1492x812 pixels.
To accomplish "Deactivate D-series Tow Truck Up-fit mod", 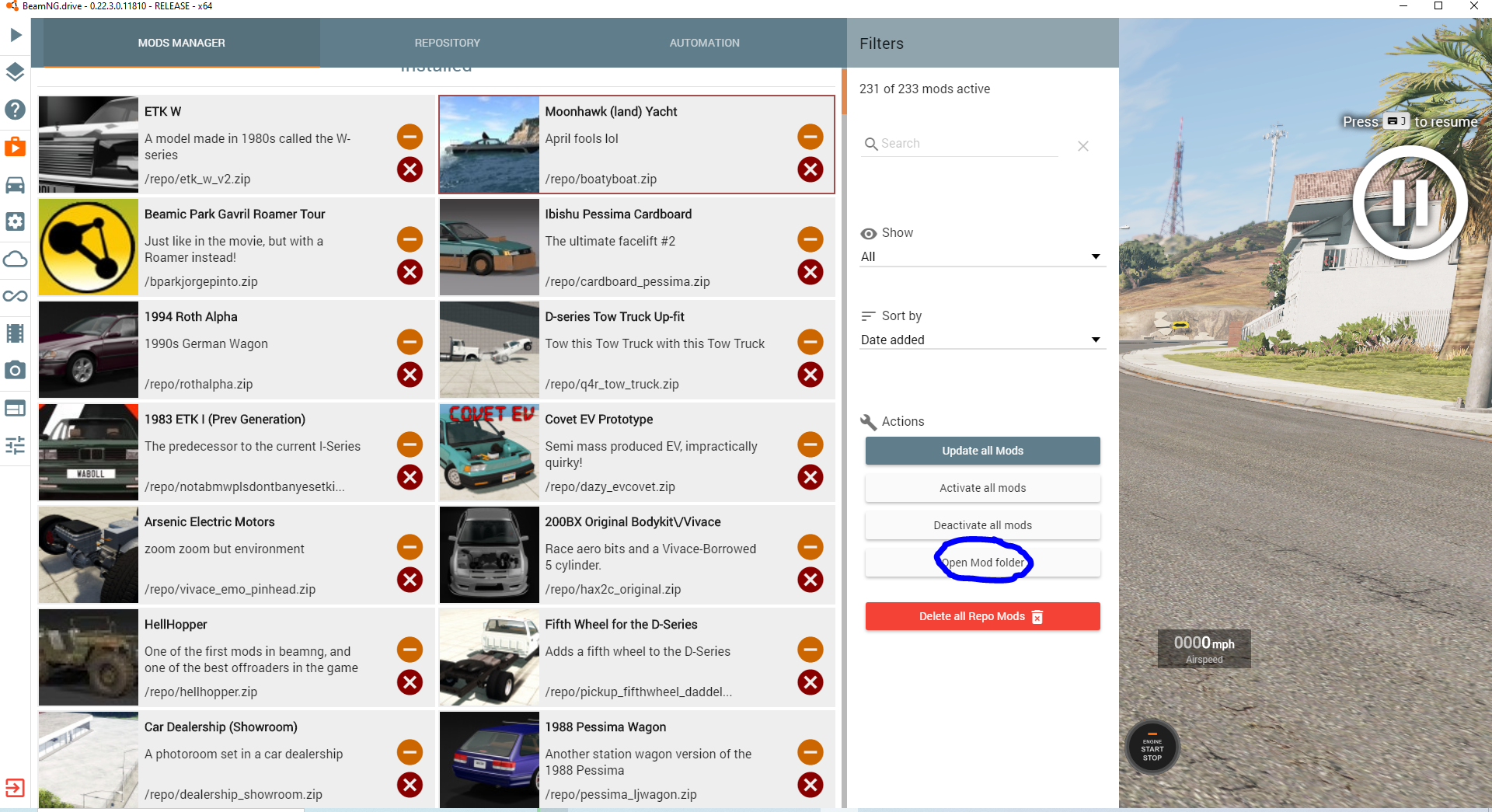I will pyautogui.click(x=810, y=342).
